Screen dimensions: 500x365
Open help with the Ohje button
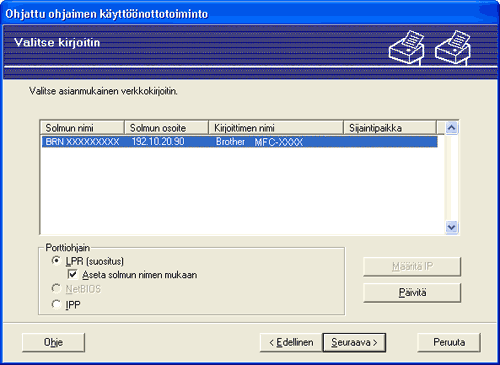(53, 342)
